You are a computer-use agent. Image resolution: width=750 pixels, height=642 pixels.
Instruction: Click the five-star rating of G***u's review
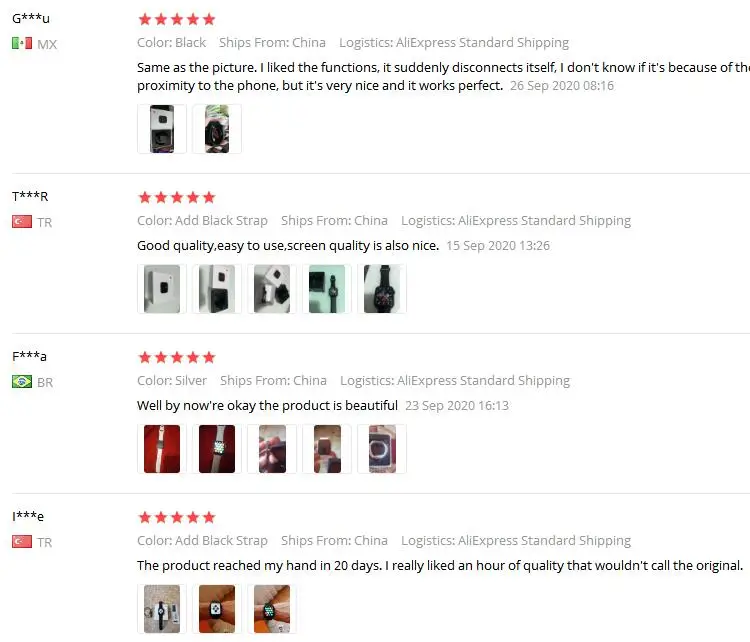(176, 20)
